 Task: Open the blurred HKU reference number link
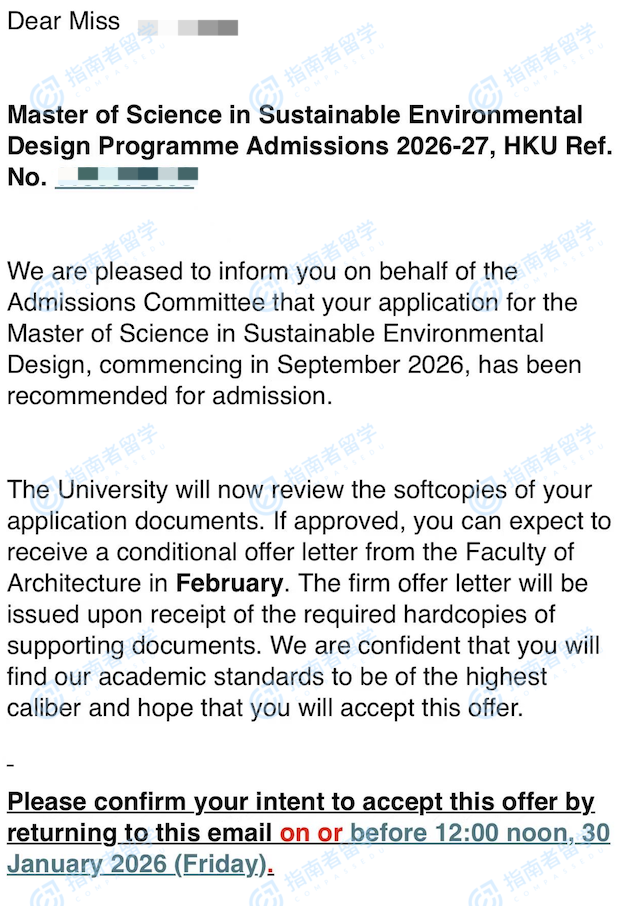click(x=125, y=178)
